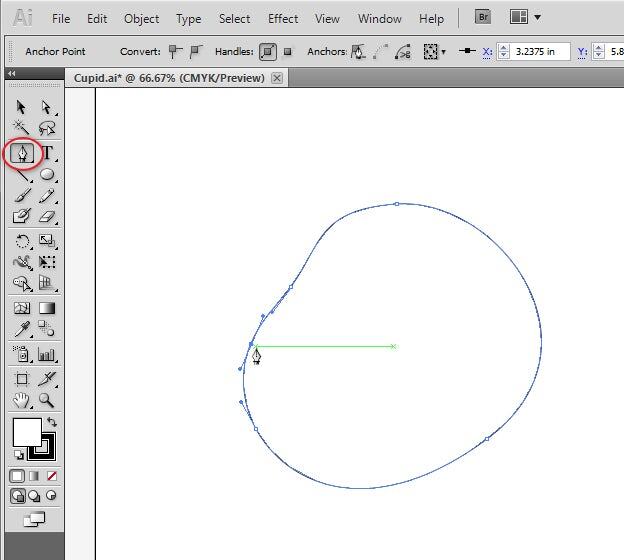Select the Eyedropper tool
Viewport: 624px width, 560px height.
(22, 329)
